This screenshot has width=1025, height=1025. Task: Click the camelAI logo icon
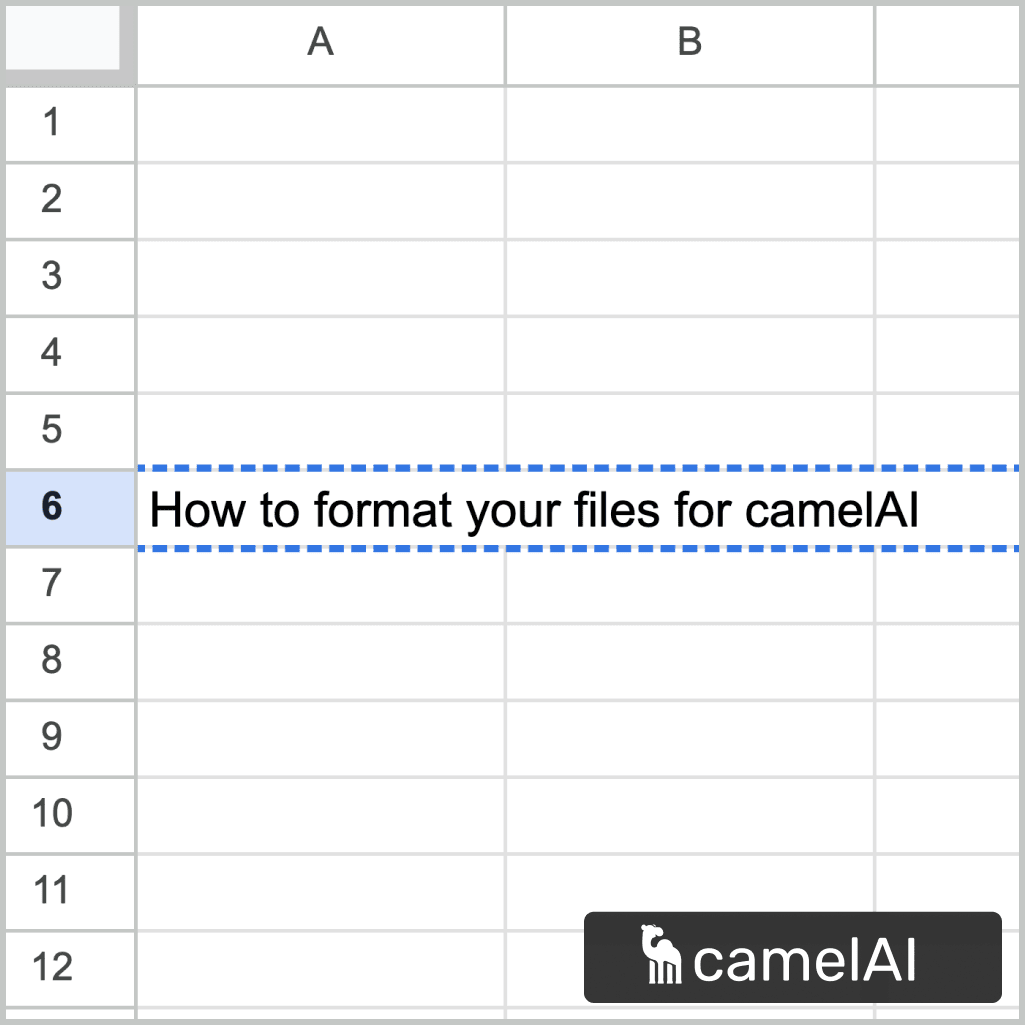(660, 957)
